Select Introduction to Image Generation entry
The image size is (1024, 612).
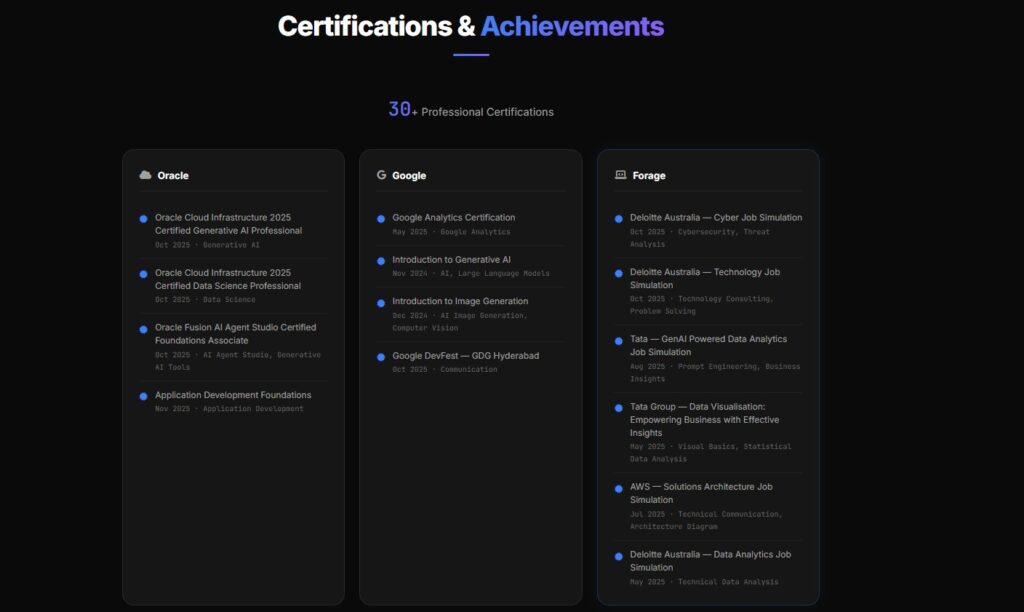[x=470, y=314]
